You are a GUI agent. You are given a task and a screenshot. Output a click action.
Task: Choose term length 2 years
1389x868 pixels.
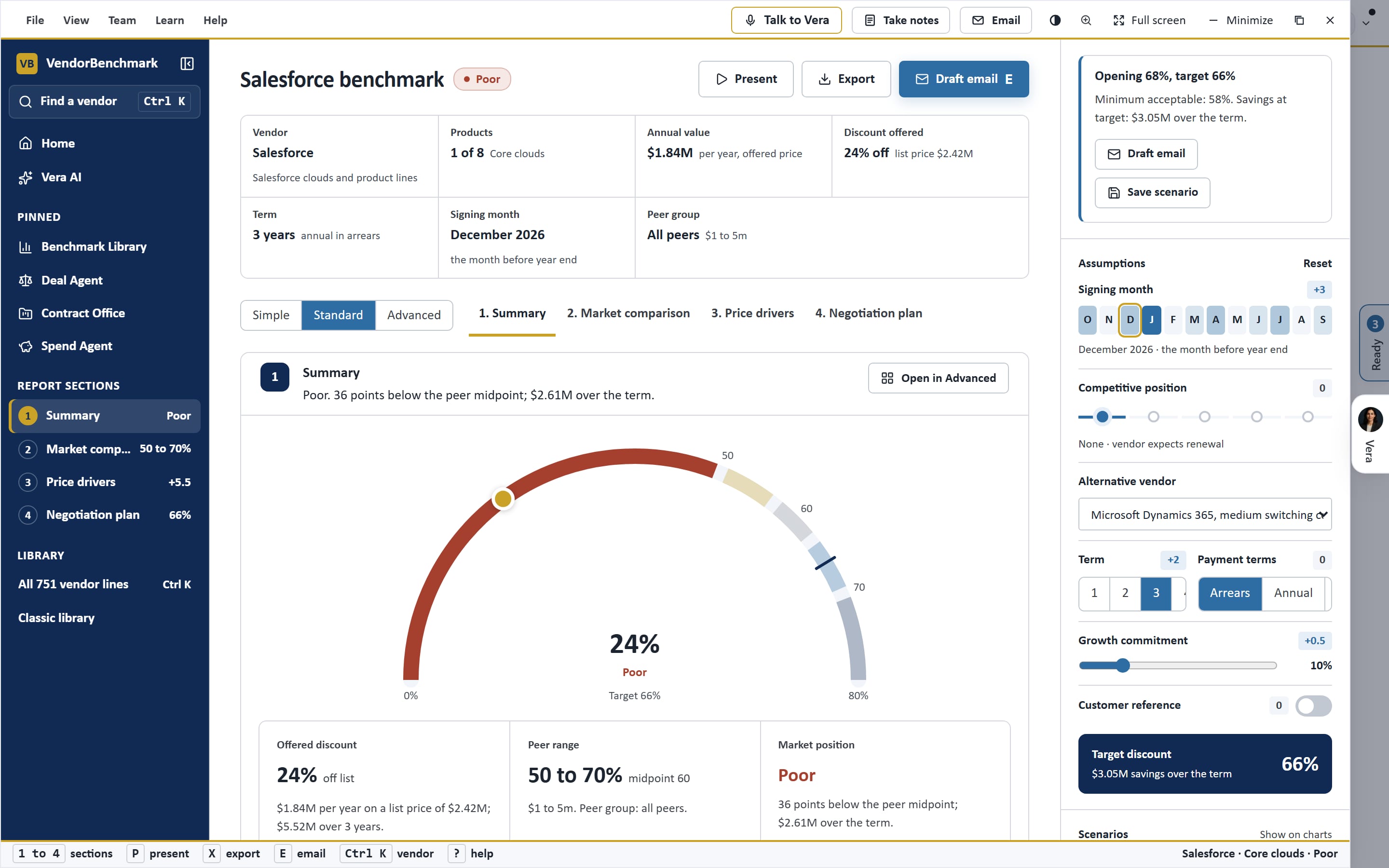click(x=1125, y=594)
